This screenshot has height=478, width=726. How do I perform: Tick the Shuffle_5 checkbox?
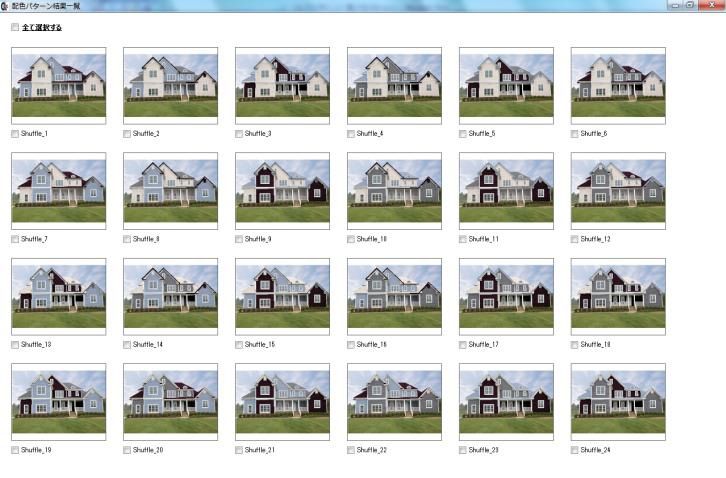463,134
